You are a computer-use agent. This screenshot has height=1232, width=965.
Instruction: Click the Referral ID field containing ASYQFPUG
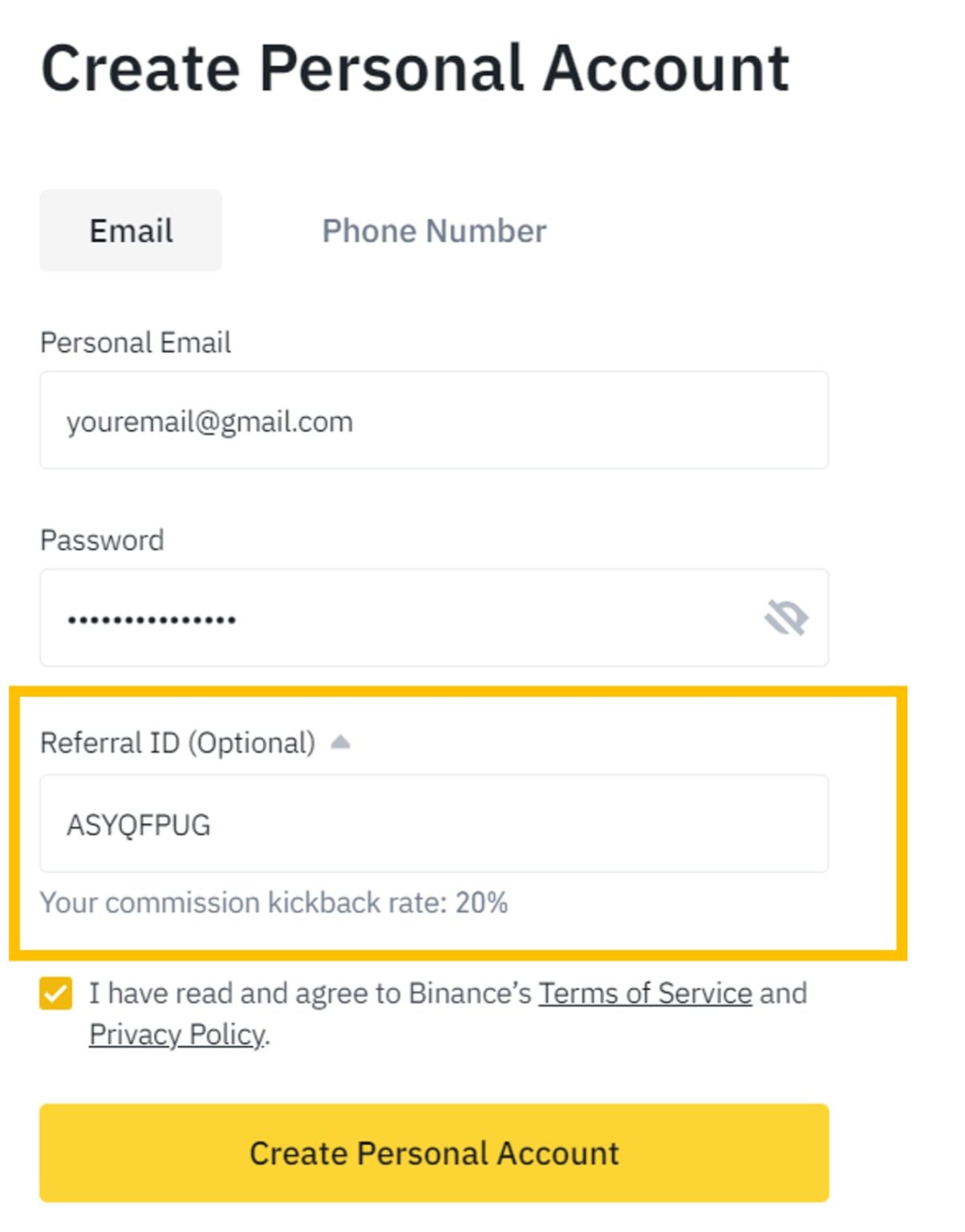[434, 823]
